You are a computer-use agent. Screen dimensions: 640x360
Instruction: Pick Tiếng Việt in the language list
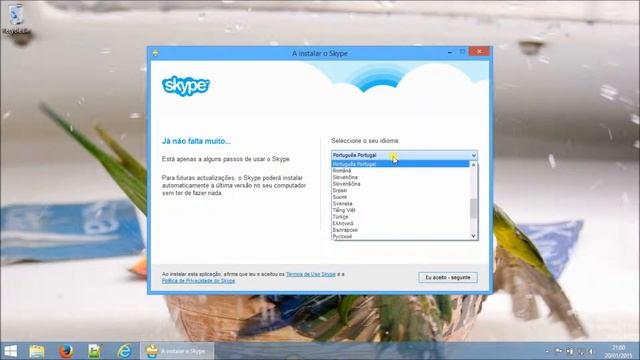pyautogui.click(x=400, y=210)
